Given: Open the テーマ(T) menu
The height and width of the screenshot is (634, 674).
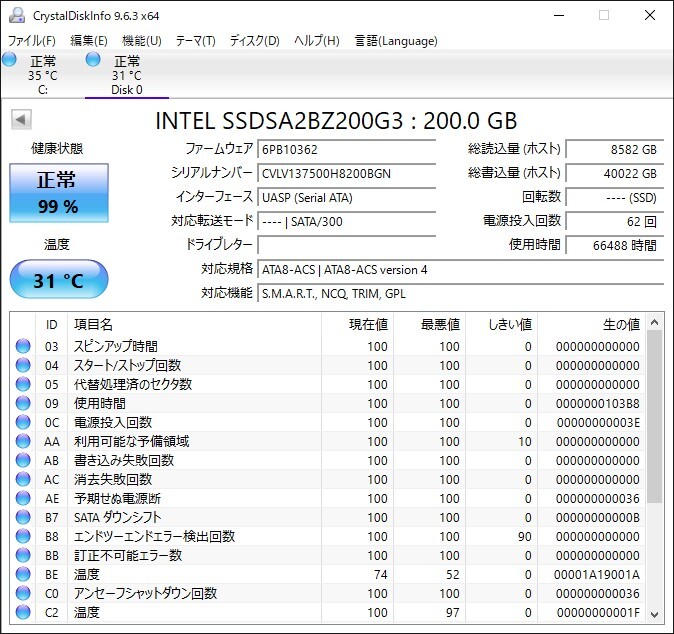Looking at the screenshot, I should [195, 41].
